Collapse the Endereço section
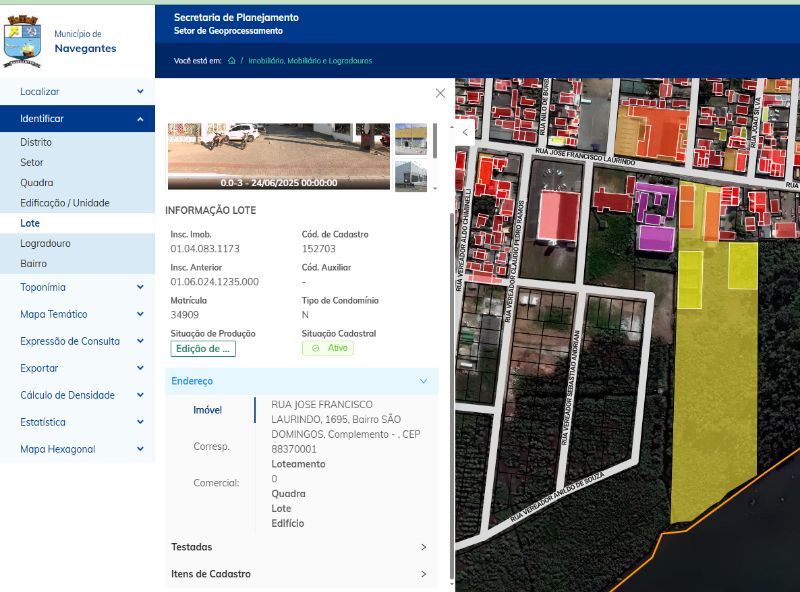The image size is (800, 592). (302, 381)
